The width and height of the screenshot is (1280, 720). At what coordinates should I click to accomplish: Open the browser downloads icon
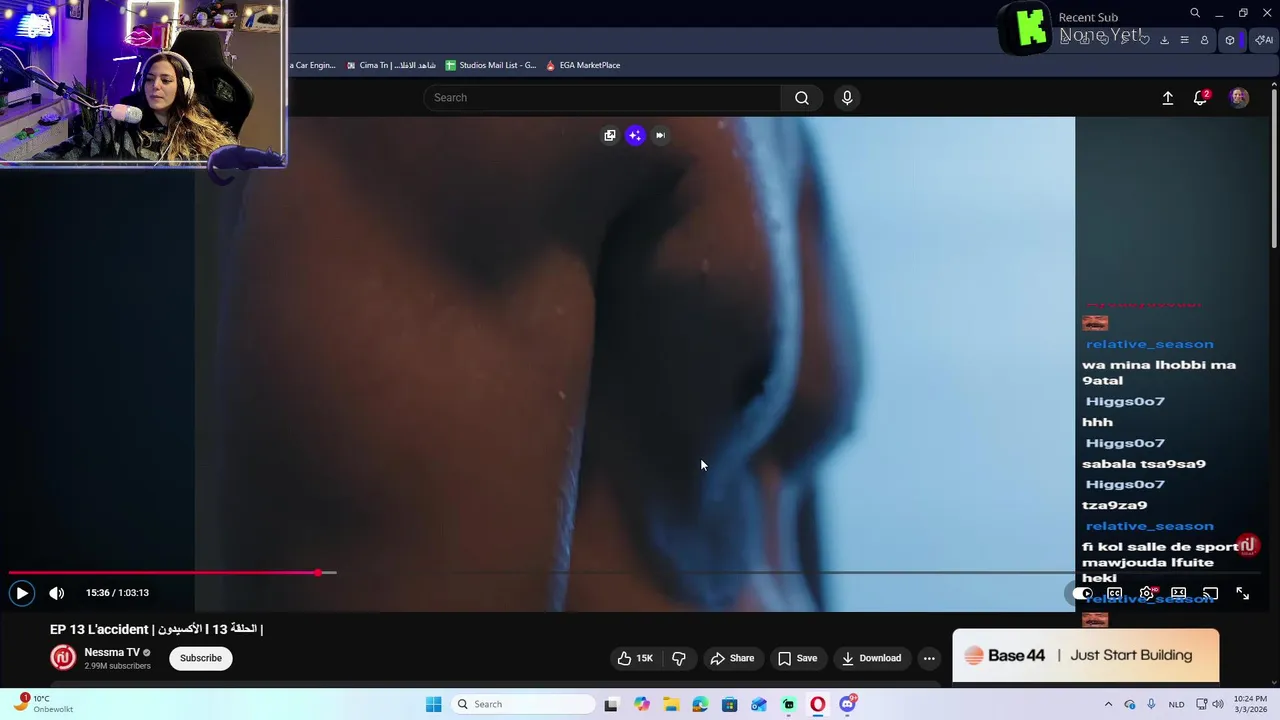click(x=1164, y=40)
